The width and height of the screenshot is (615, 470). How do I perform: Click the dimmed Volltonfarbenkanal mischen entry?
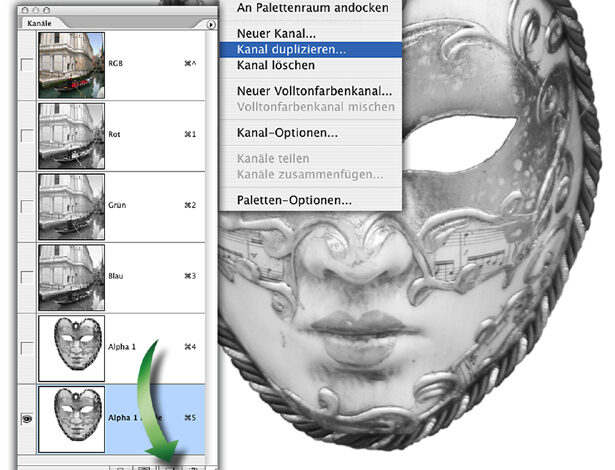tap(316, 107)
